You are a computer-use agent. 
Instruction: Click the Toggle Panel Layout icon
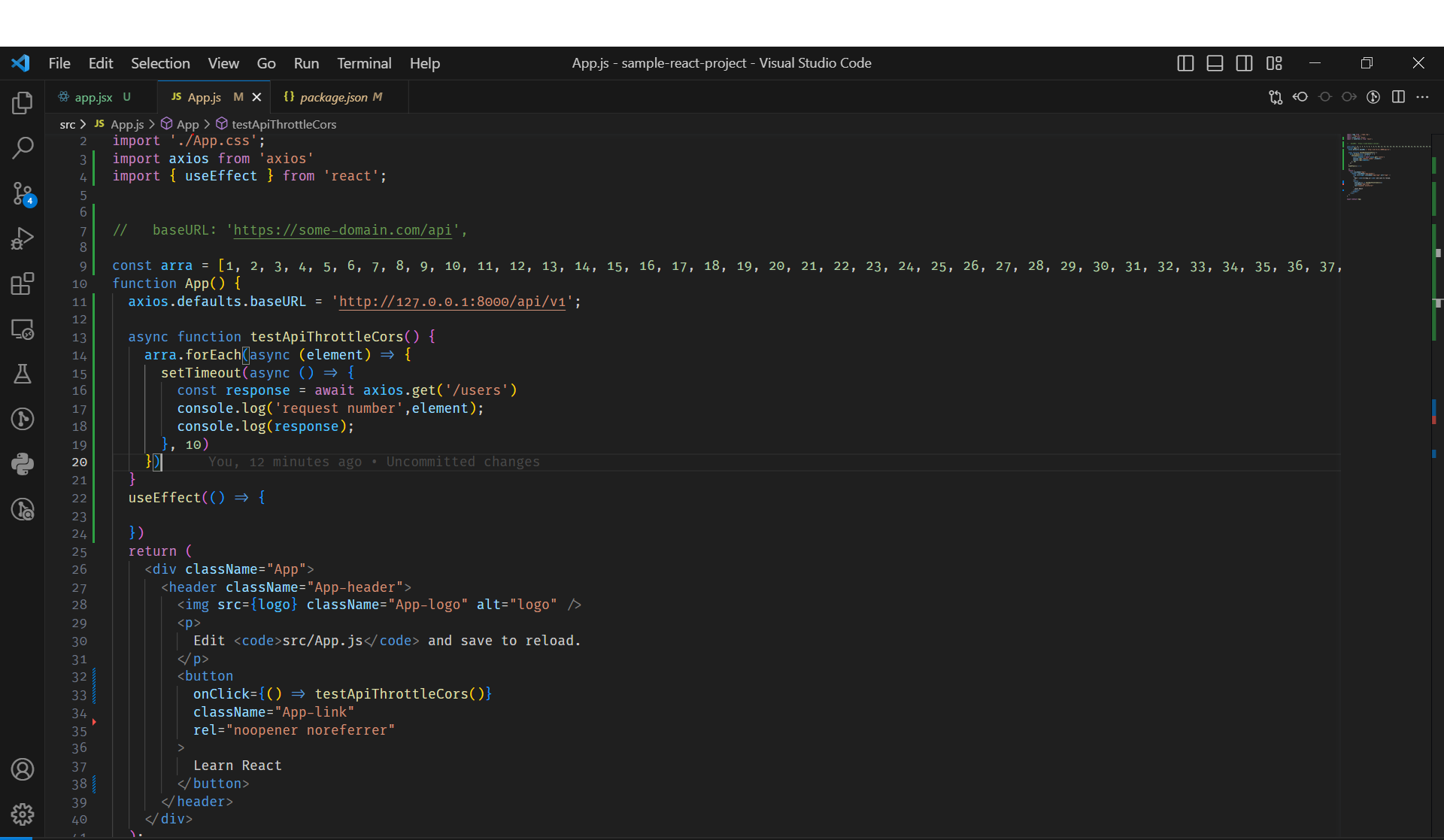click(1213, 63)
